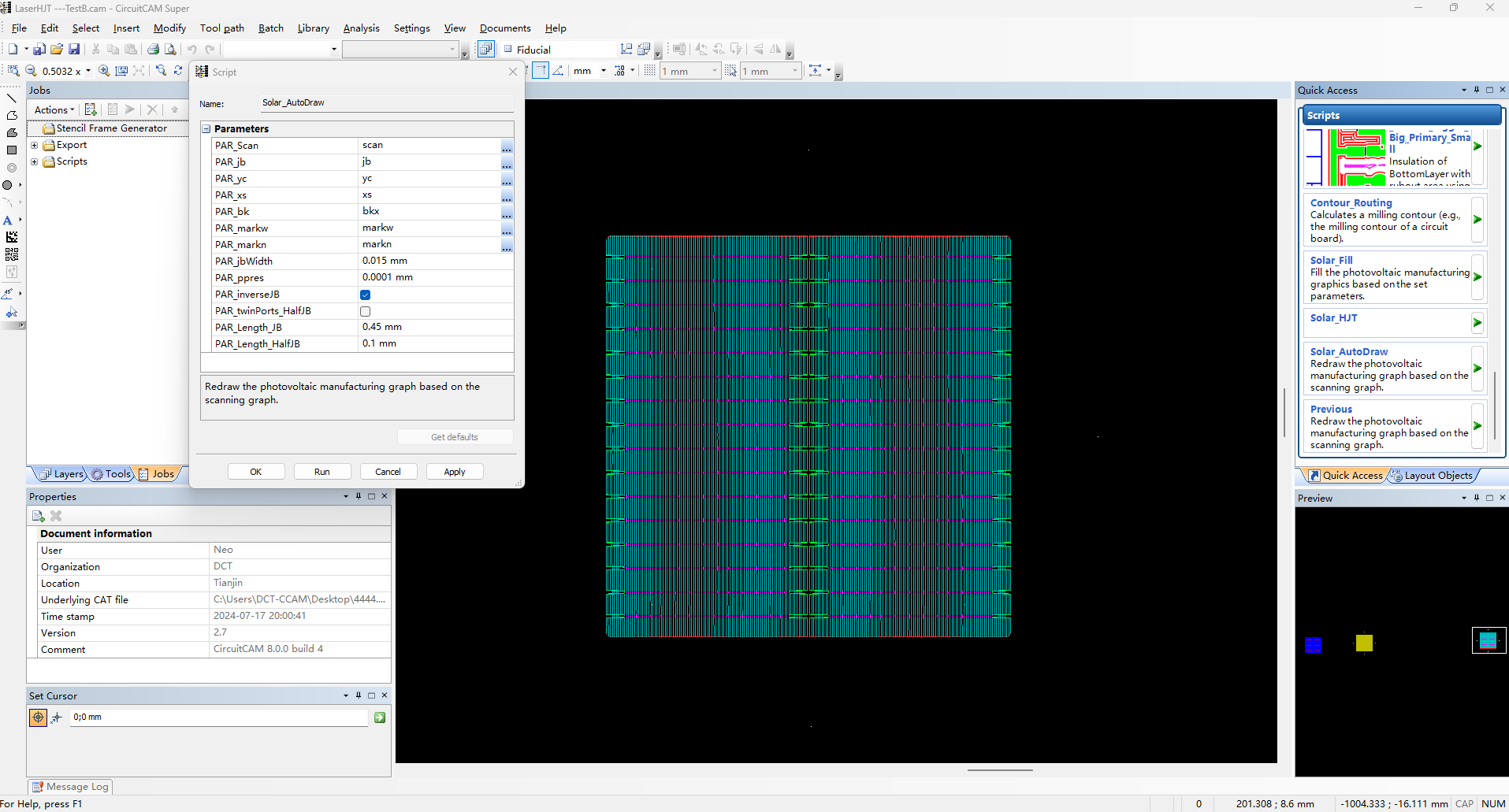Click the Run button in Script dialog

point(321,472)
